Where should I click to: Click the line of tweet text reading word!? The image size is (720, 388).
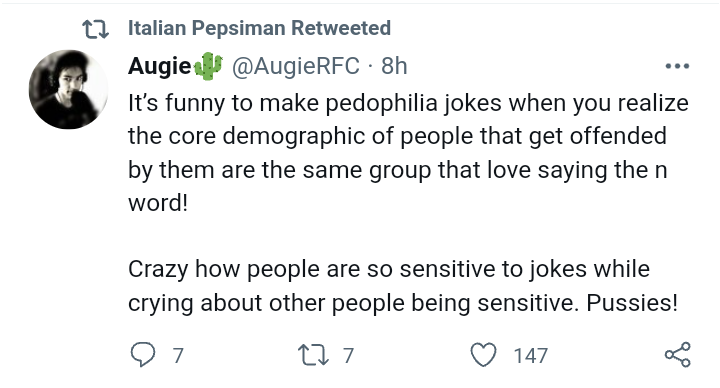[158, 203]
